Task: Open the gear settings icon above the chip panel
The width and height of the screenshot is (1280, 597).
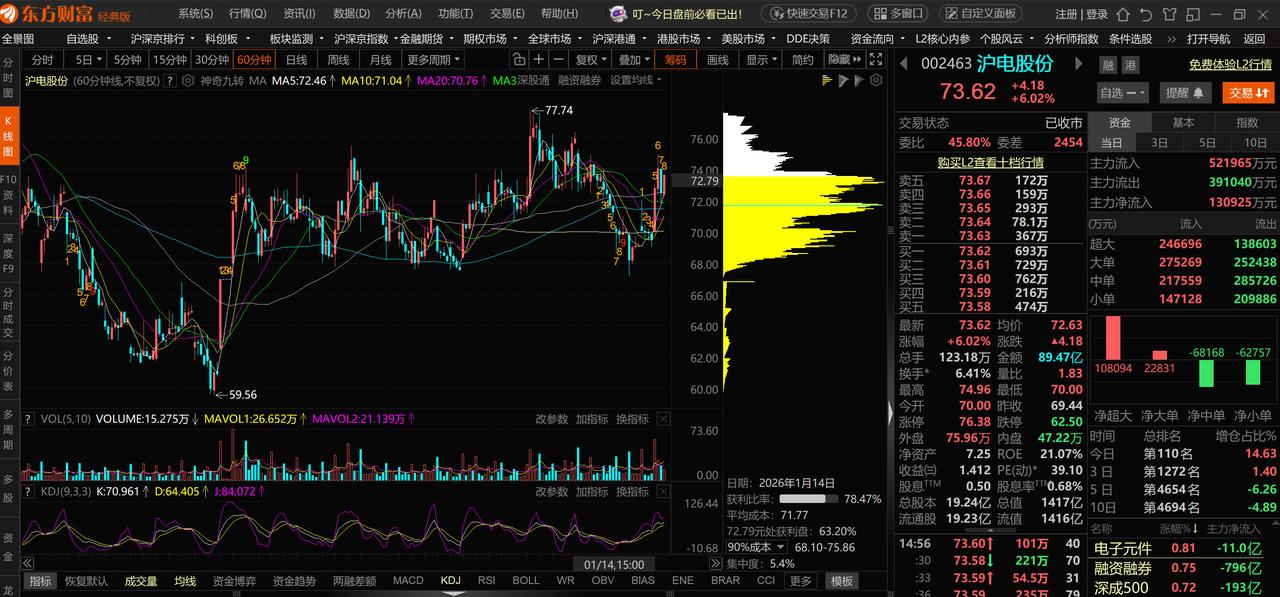Action: 877,79
